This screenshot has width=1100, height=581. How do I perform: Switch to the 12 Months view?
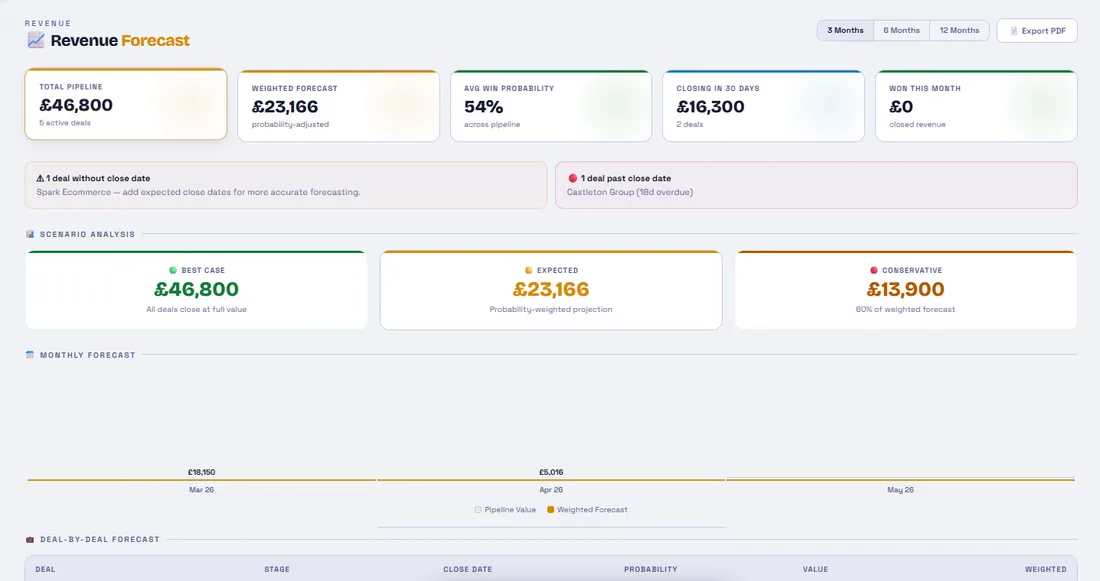coord(959,30)
